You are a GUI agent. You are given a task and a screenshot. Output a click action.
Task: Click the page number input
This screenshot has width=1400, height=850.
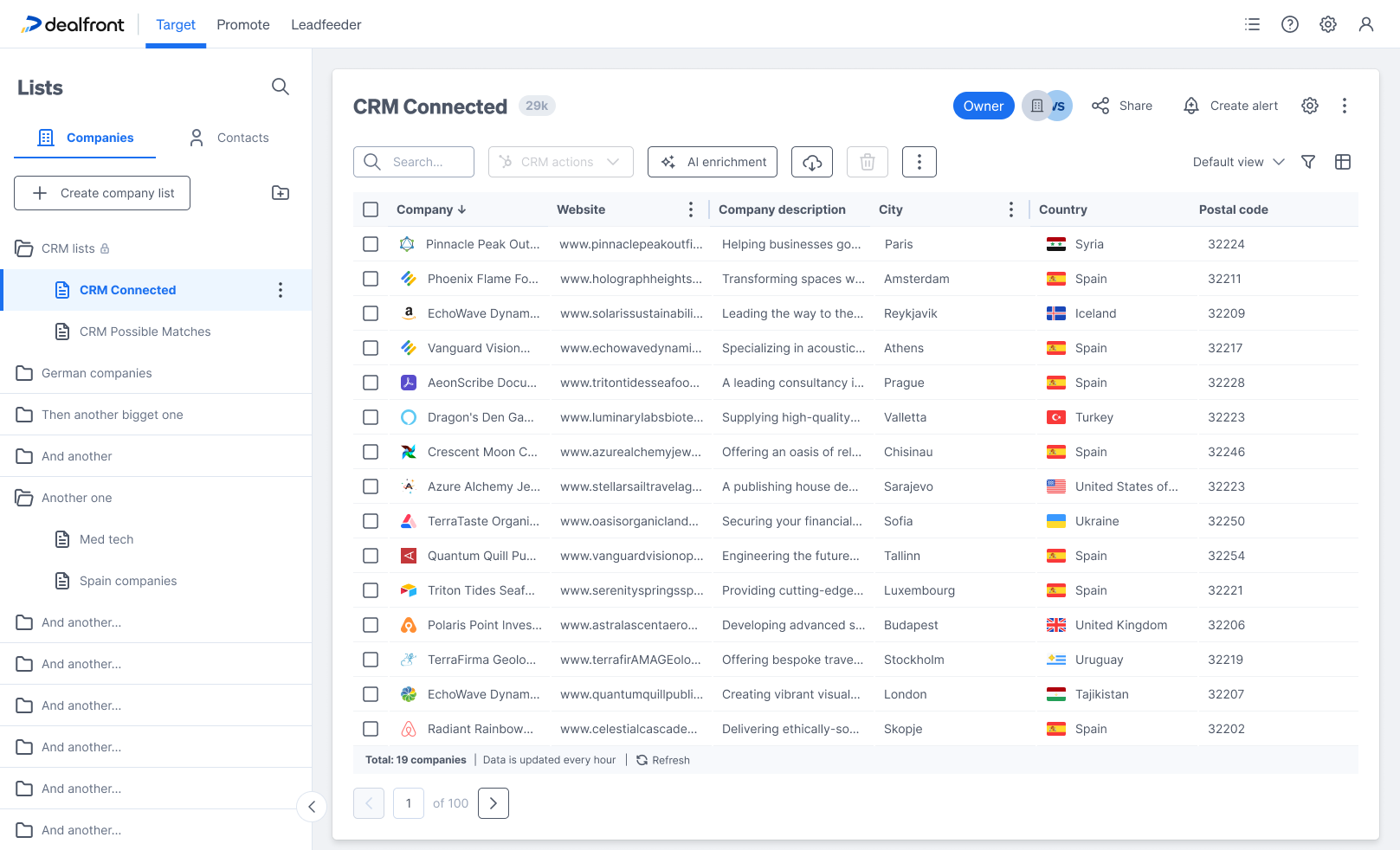(x=409, y=803)
